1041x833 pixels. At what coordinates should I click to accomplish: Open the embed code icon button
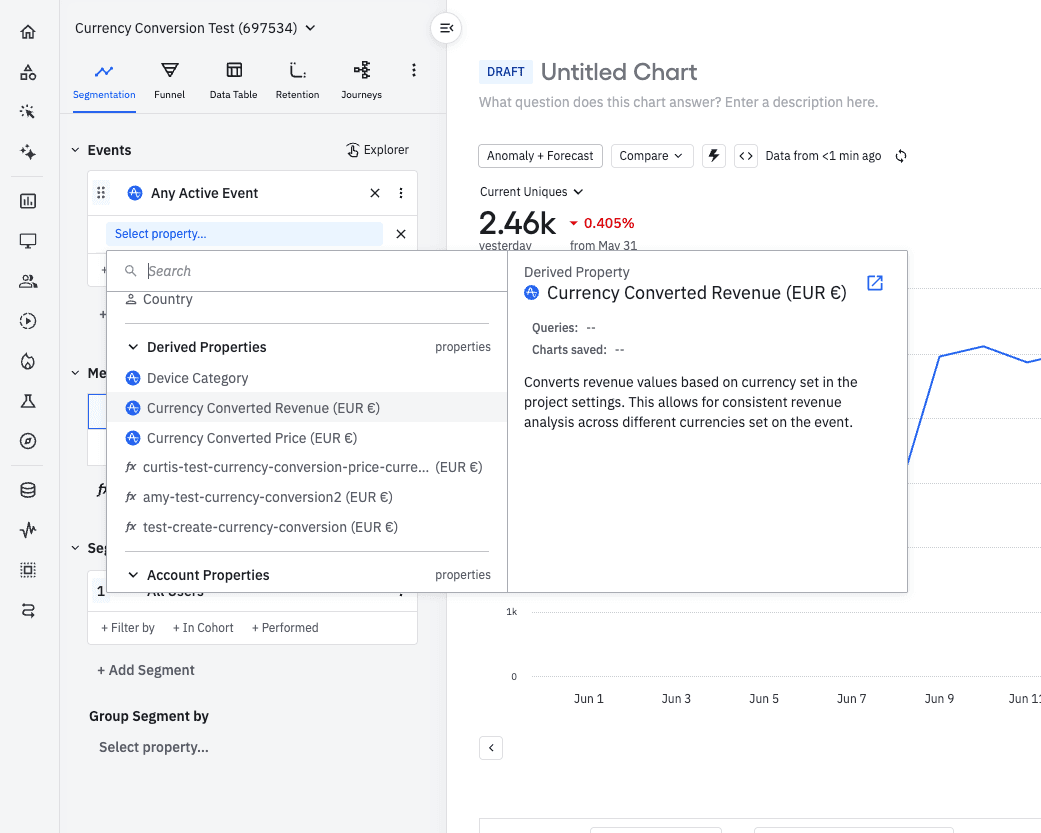[x=745, y=156]
